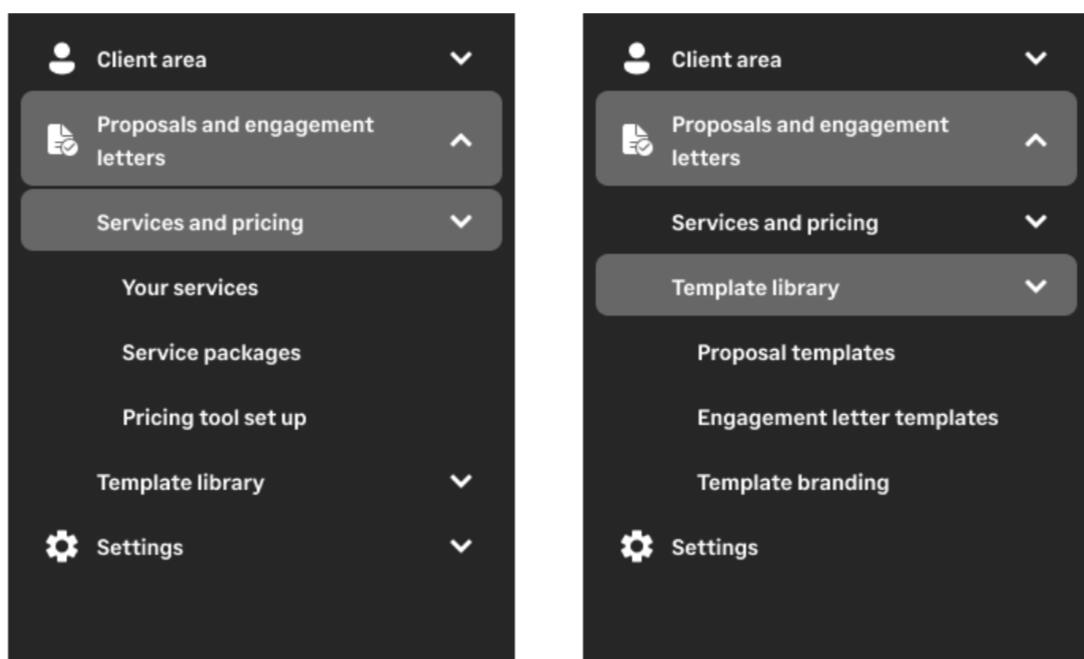Click the Client area person icon in right panel
The image size is (1084, 659).
636,59
